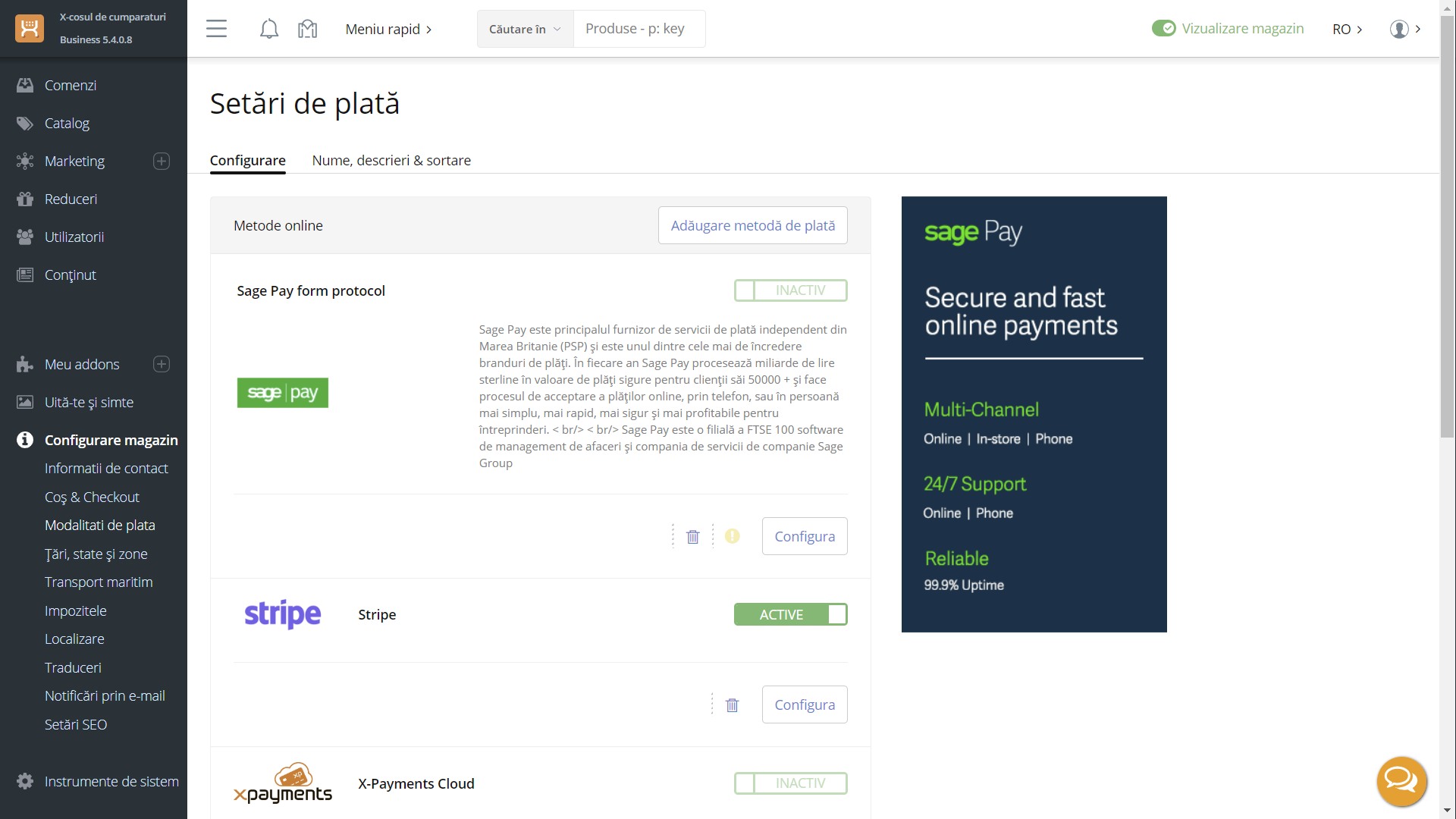Open Informatii de contact
This screenshot has width=1456, height=819.
coord(106,469)
